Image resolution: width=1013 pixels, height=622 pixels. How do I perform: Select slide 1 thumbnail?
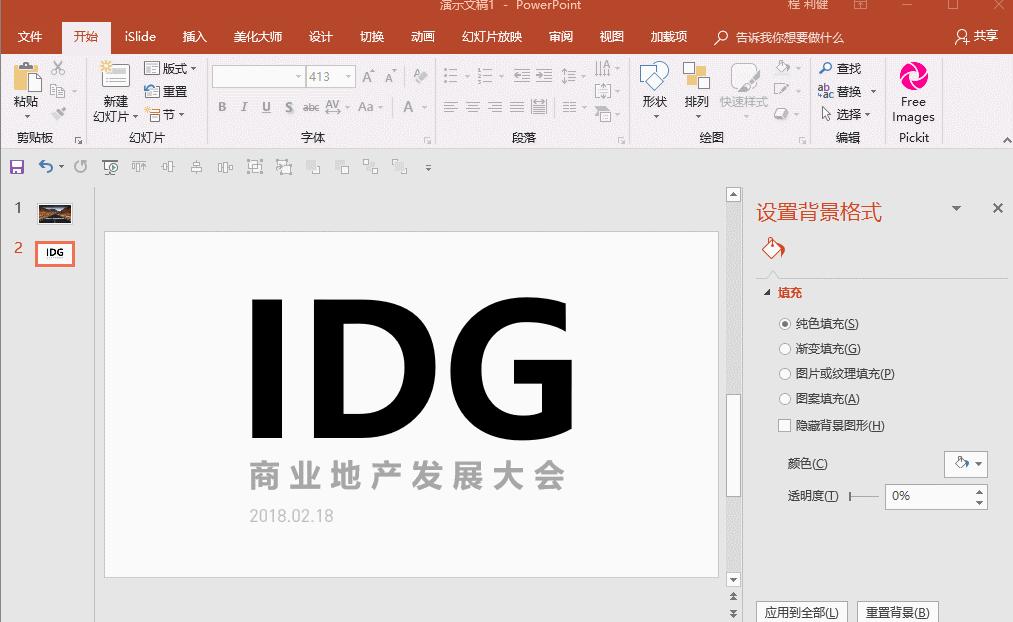54,213
